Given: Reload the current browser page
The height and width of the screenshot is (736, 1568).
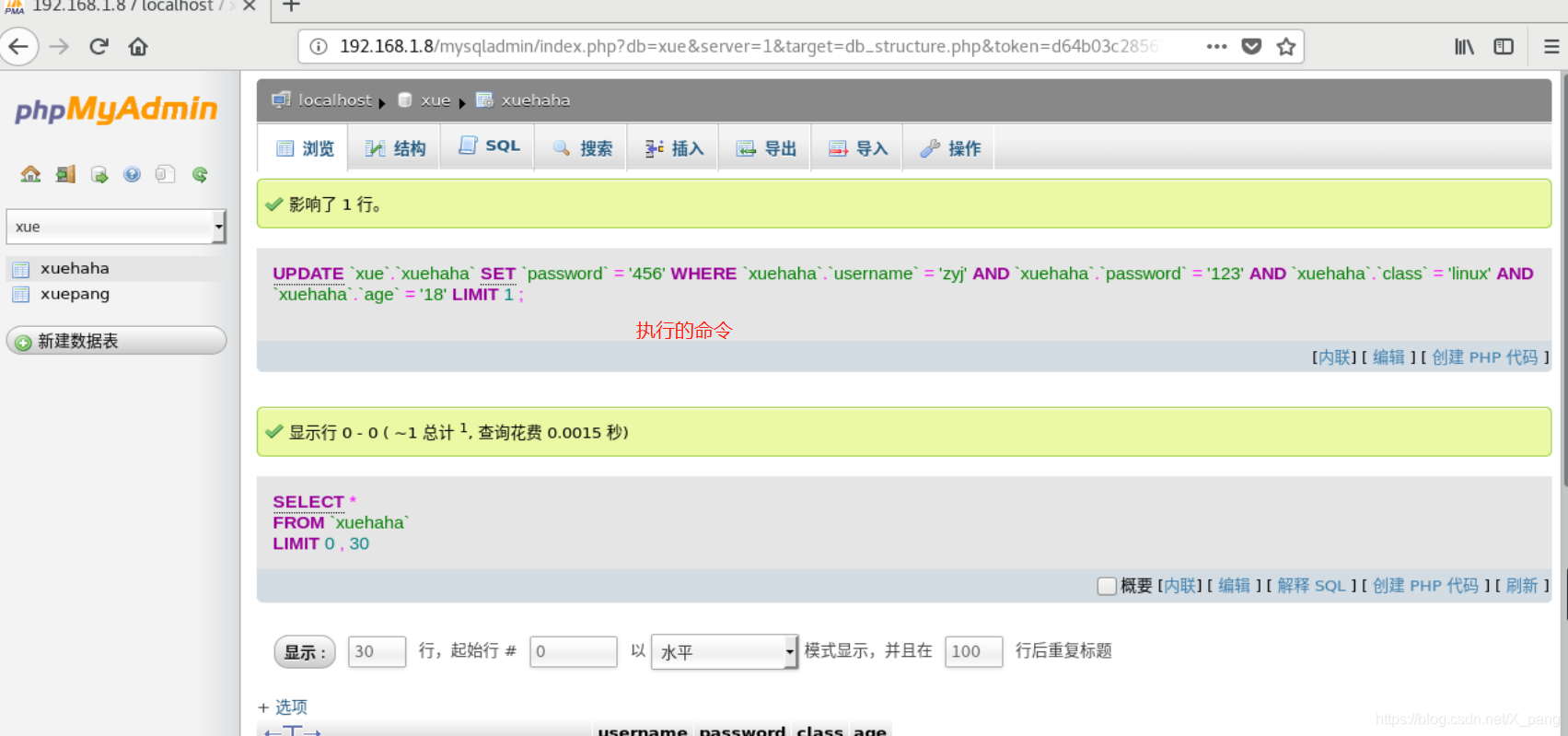Looking at the screenshot, I should point(99,46).
